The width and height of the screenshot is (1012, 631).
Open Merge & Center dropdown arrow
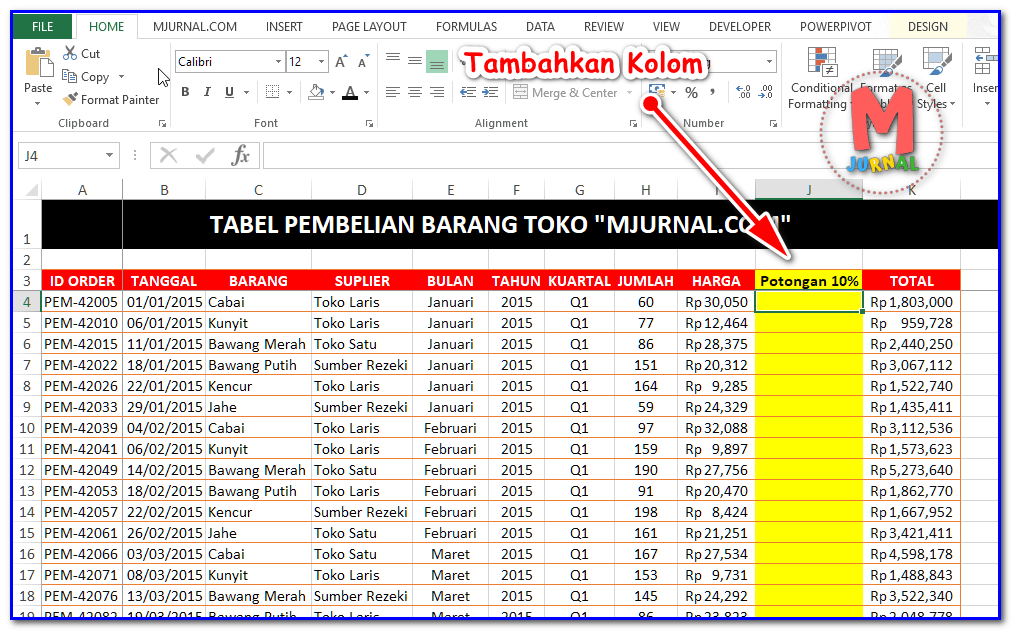[x=629, y=93]
